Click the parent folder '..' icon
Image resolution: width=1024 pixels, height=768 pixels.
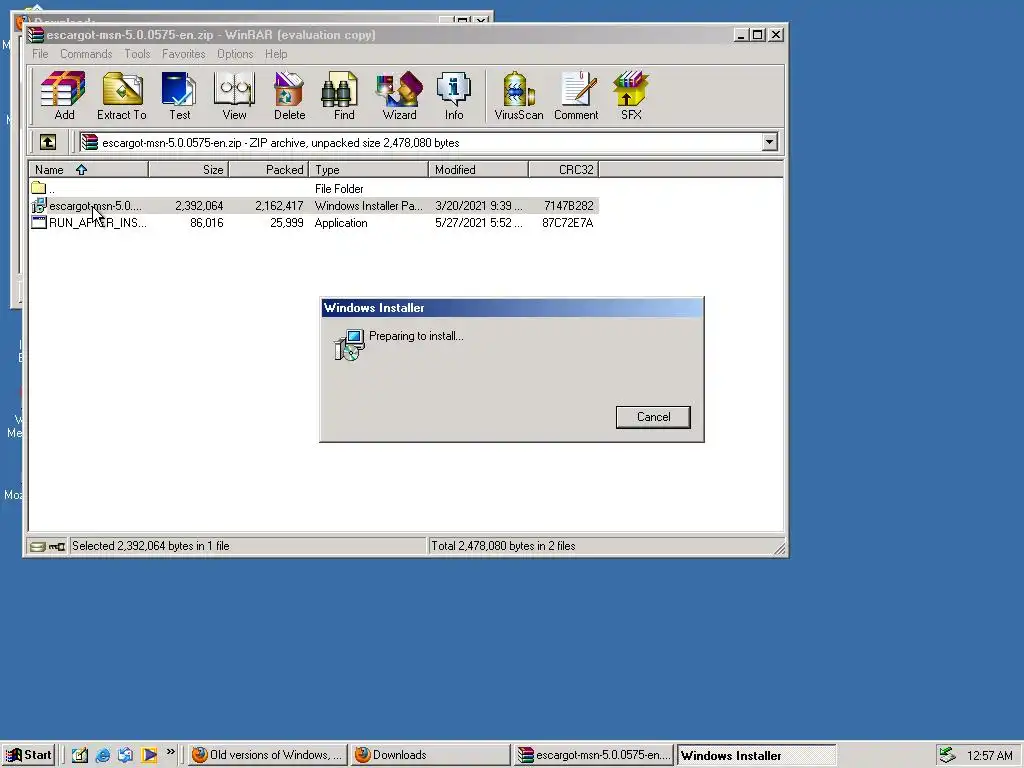click(39, 189)
